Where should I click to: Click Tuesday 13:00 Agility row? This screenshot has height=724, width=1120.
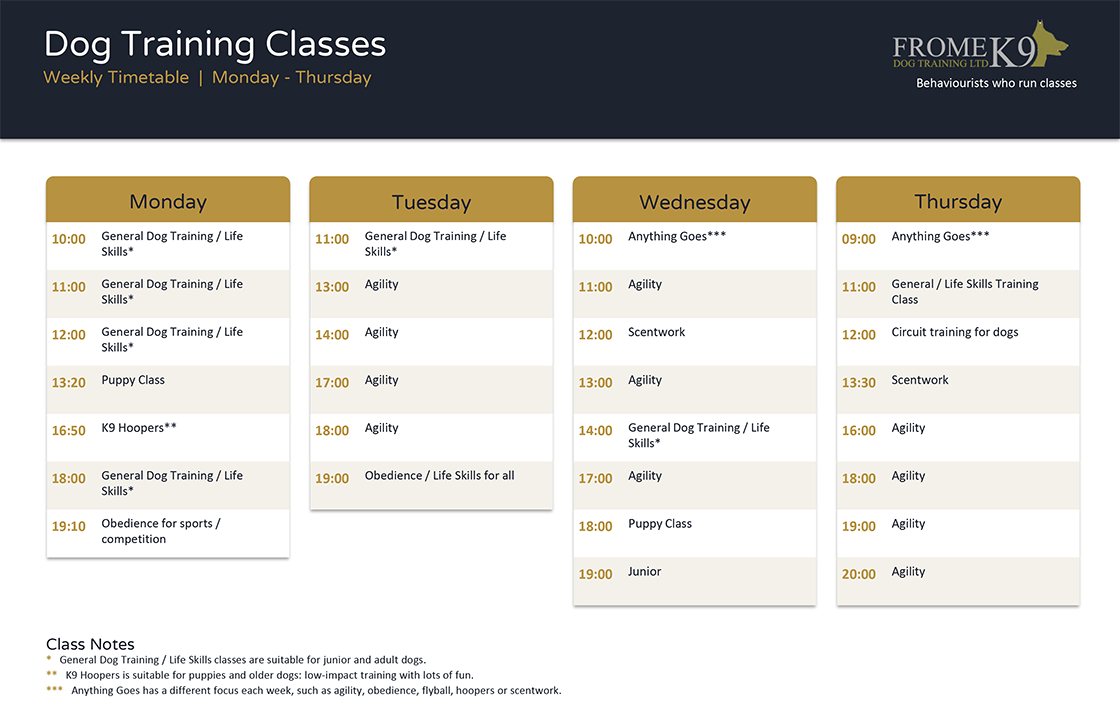click(431, 294)
